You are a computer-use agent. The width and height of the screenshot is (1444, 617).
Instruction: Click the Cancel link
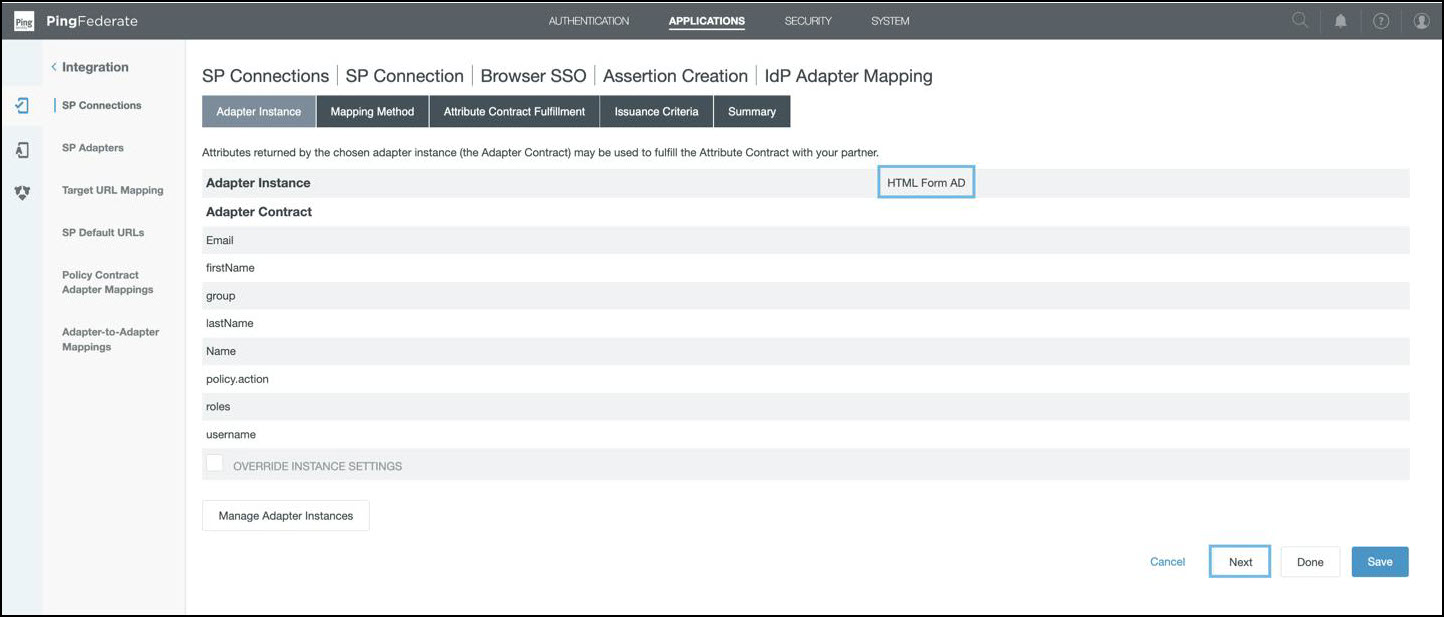1167,562
